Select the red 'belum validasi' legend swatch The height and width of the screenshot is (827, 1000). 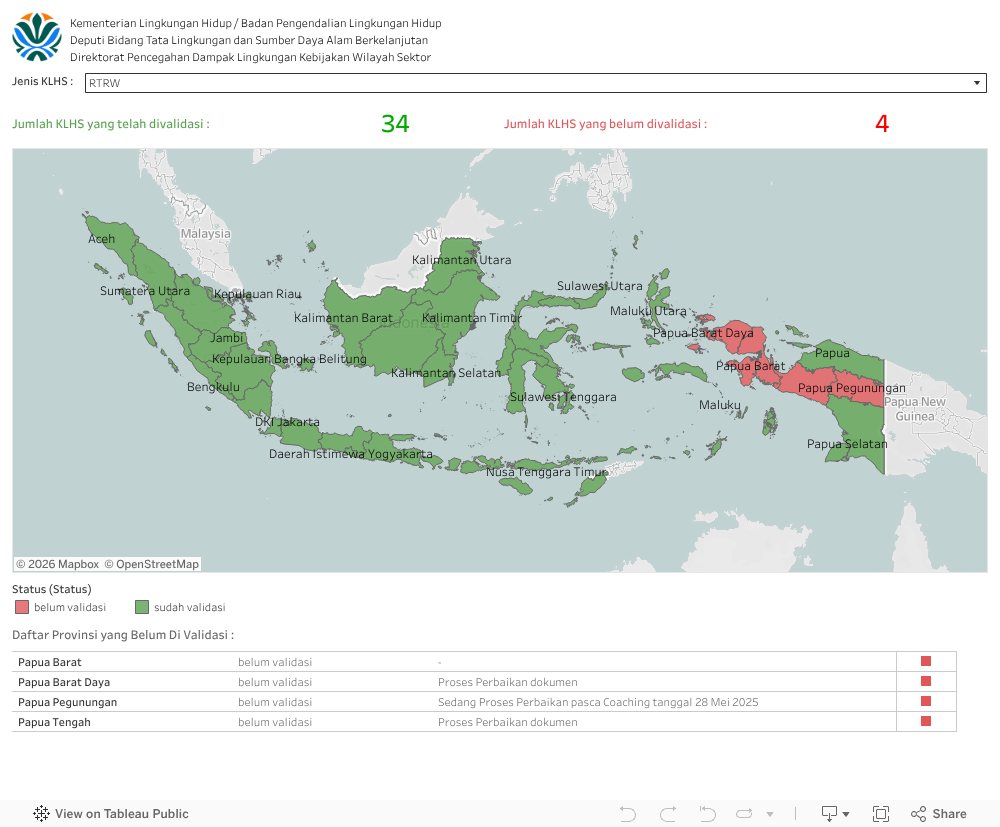22,607
